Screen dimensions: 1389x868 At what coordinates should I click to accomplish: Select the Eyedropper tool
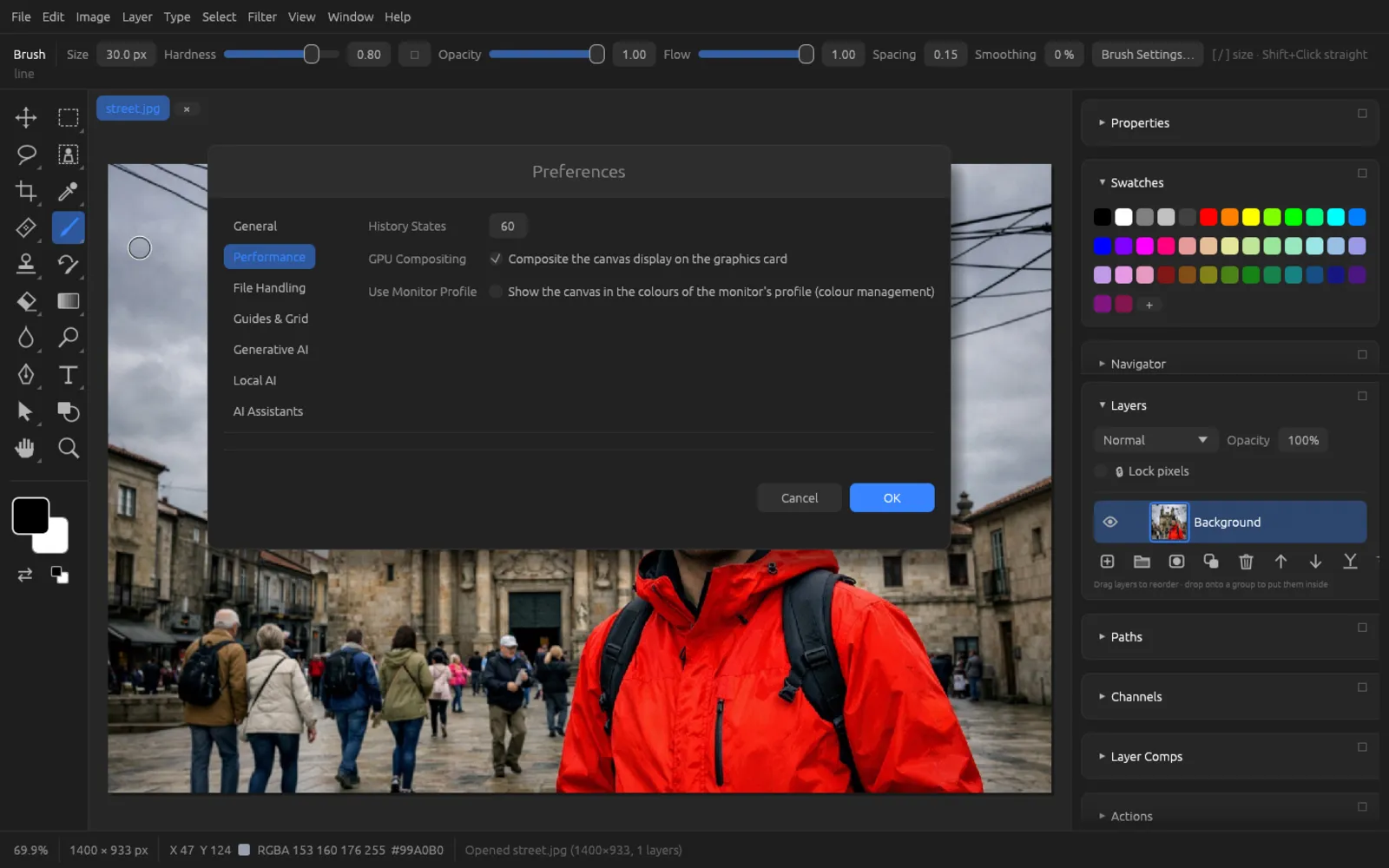68,191
